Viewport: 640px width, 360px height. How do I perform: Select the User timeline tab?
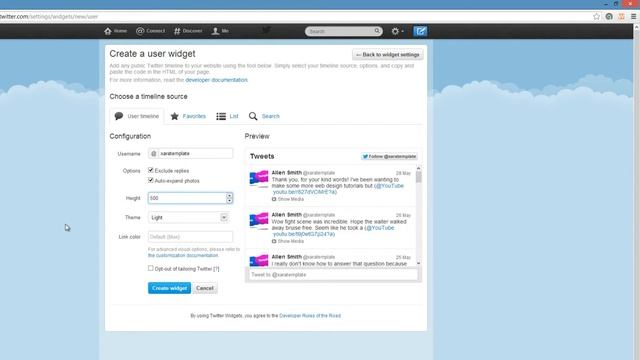click(137, 116)
